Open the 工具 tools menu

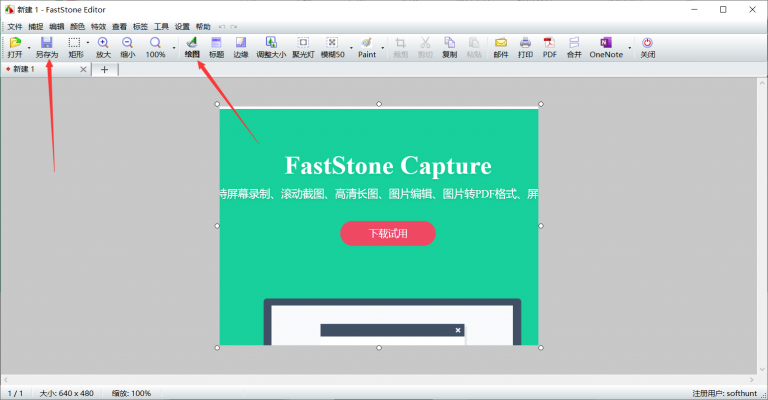(x=161, y=26)
